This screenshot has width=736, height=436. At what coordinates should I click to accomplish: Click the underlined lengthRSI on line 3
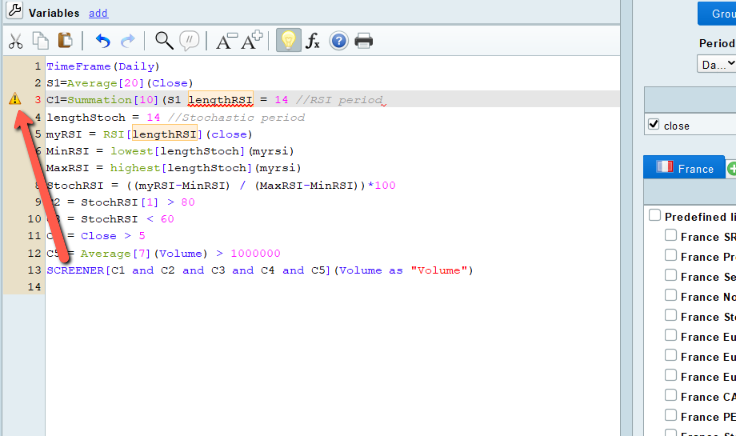220,99
